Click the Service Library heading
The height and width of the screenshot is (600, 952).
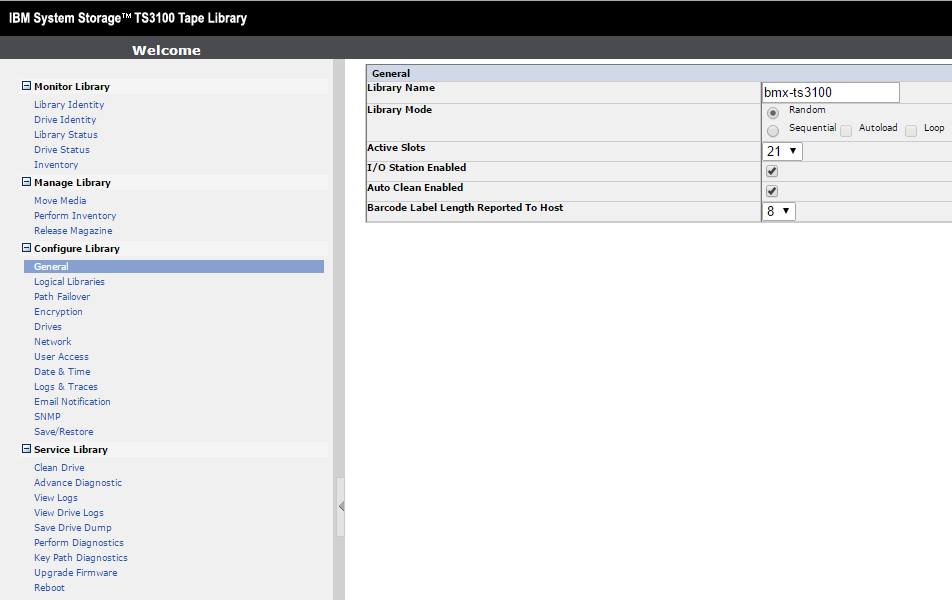[x=71, y=449]
